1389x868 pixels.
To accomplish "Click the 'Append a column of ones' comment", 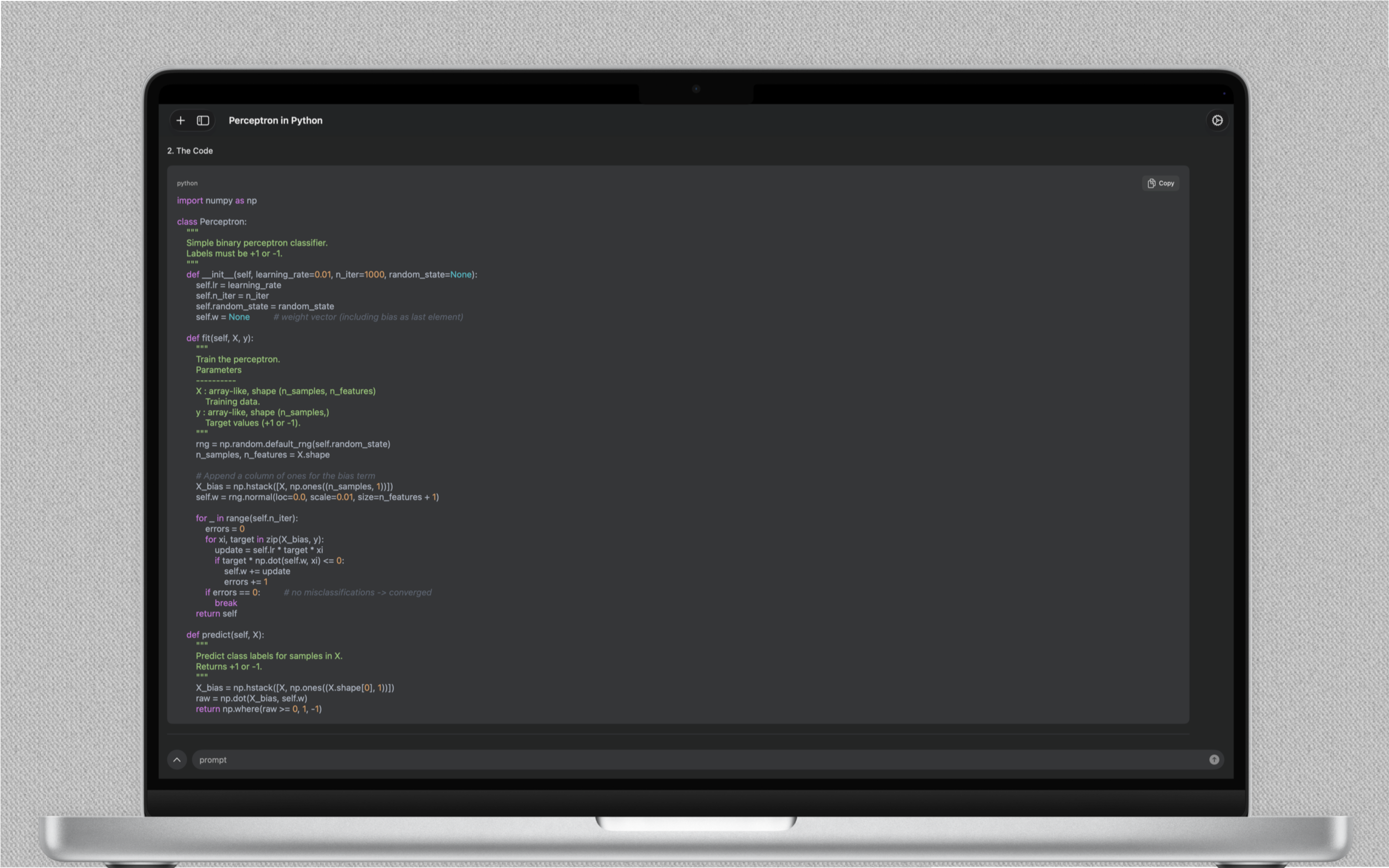I will [285, 476].
